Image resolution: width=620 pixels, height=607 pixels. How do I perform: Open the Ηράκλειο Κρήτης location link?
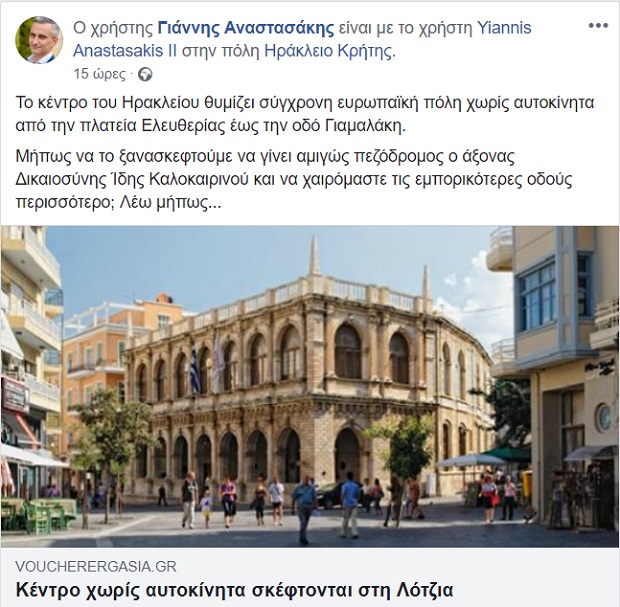(328, 51)
